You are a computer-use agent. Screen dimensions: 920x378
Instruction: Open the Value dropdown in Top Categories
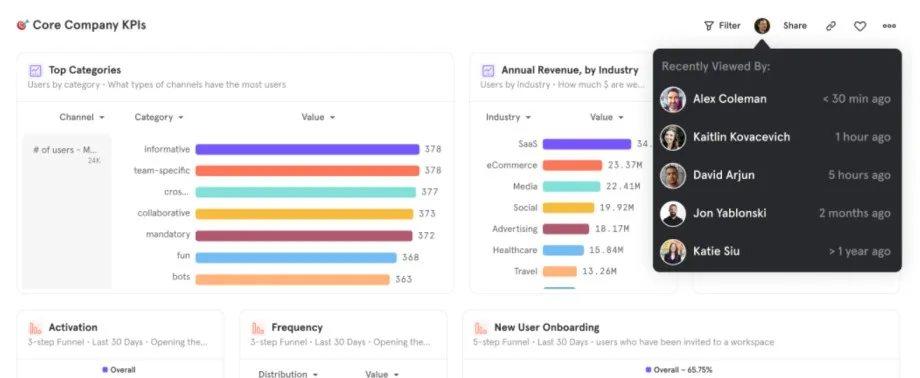(319, 117)
